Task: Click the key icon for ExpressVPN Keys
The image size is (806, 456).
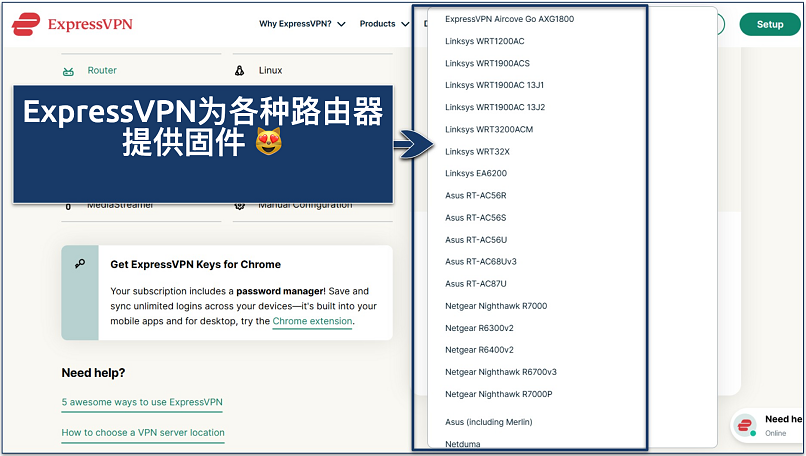Action: click(x=80, y=264)
